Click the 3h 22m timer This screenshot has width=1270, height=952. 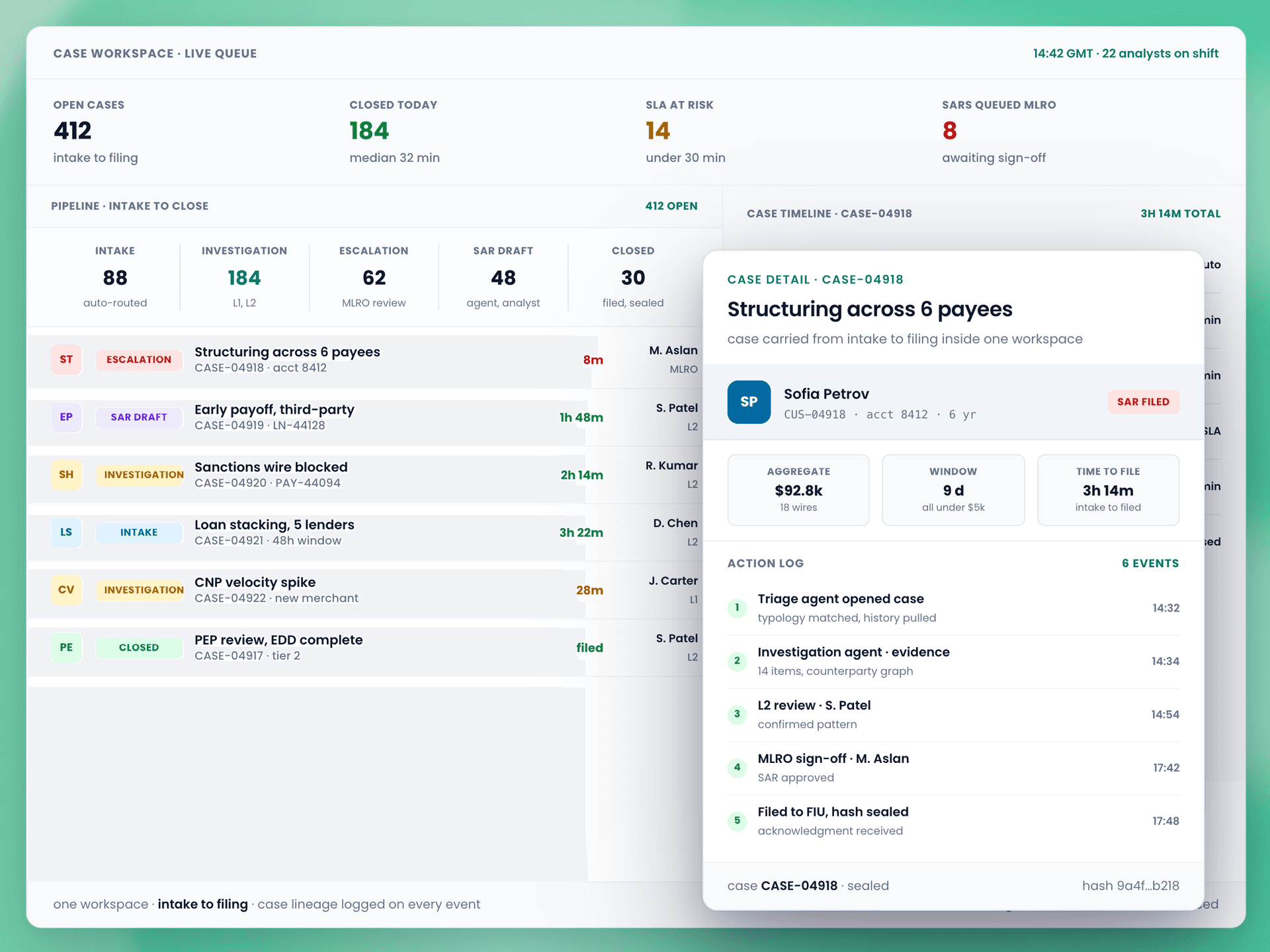coord(581,532)
